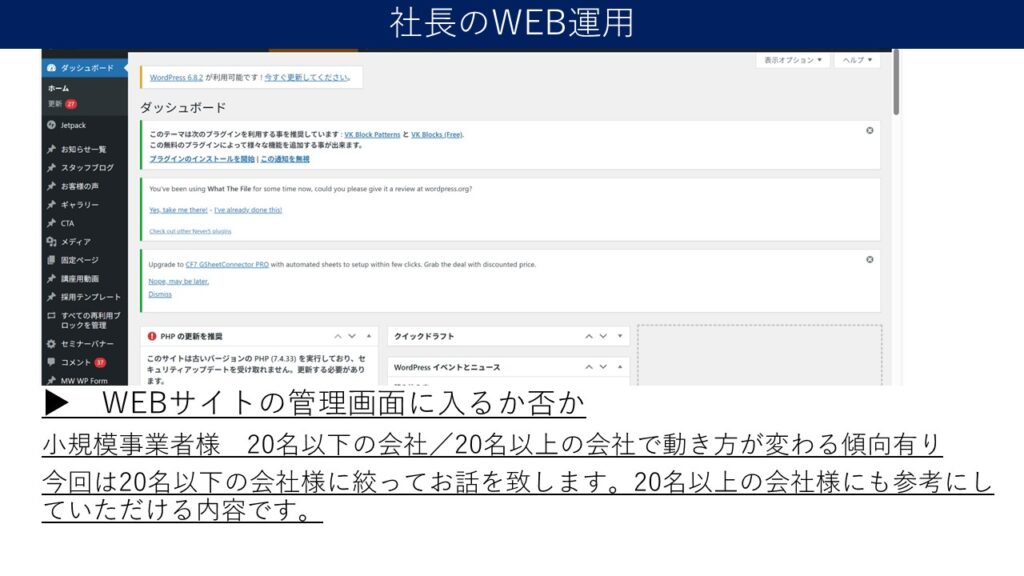
Task: Click the dashboard gauge icon
Action: (50, 68)
